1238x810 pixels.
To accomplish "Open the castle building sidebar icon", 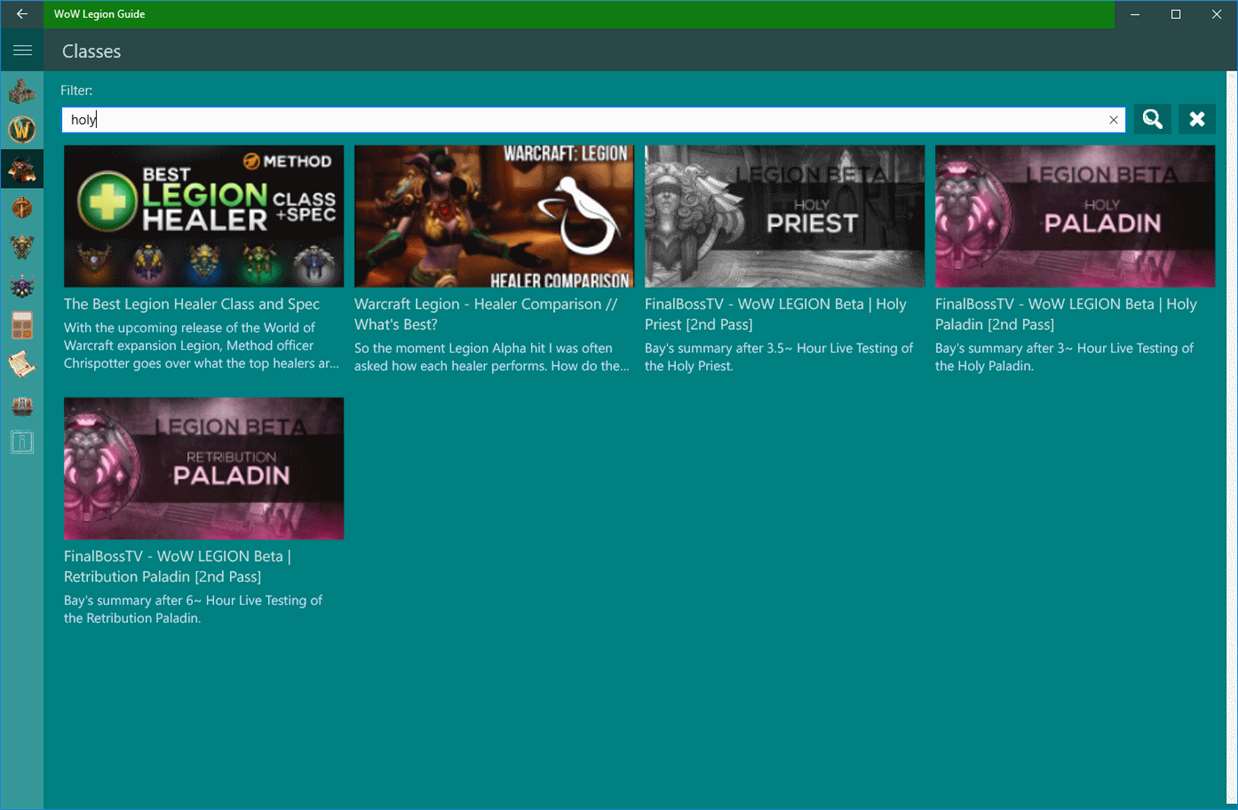I will point(22,91).
